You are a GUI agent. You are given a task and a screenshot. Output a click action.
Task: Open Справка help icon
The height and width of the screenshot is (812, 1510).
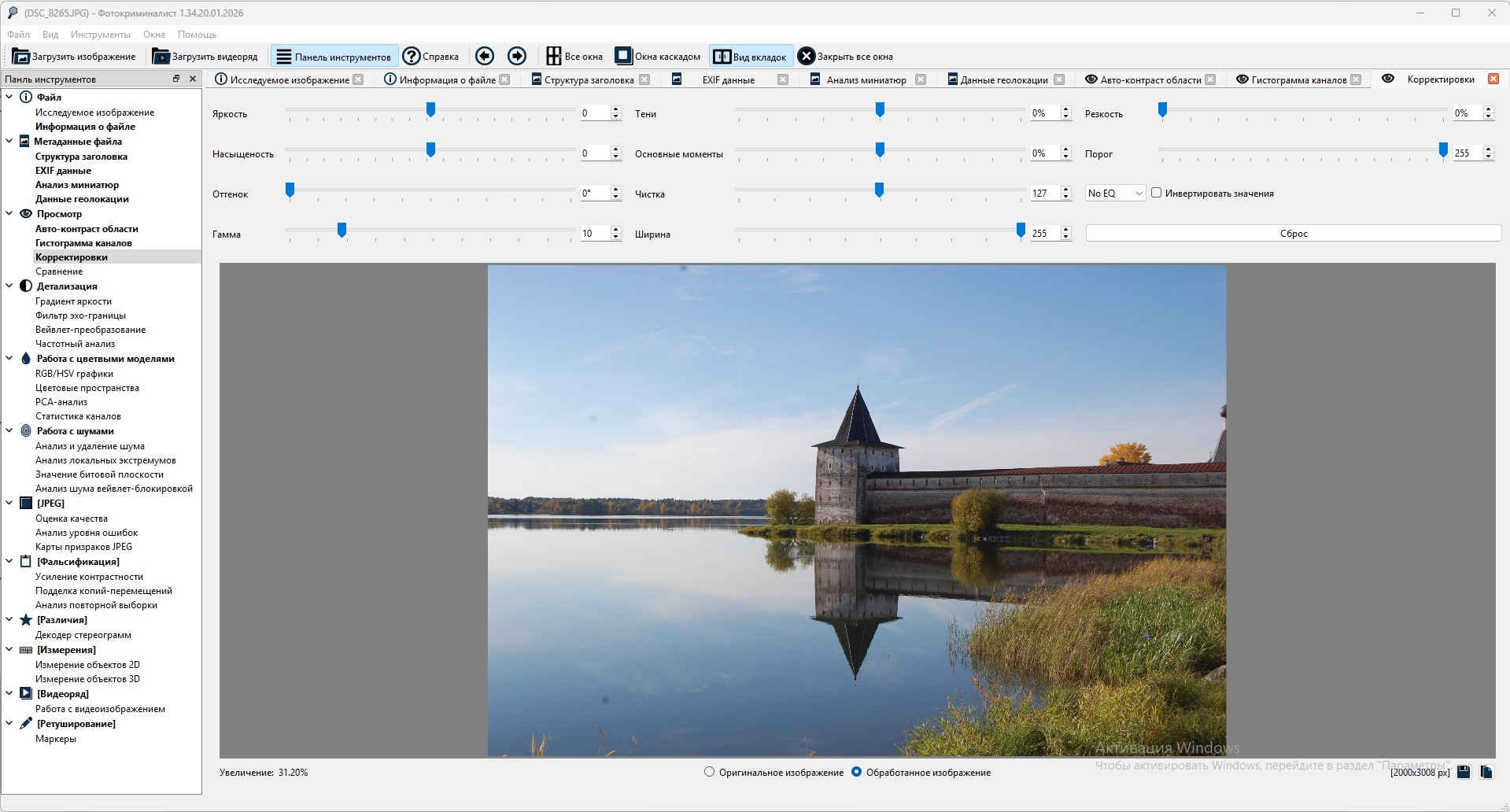click(x=411, y=56)
